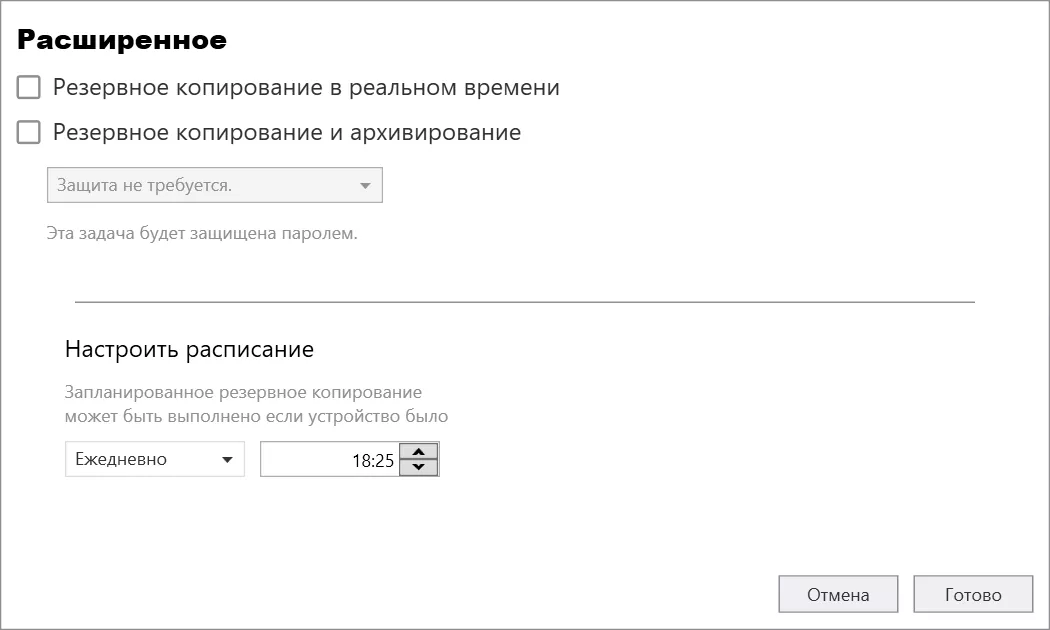Increase schedule time with up arrow
Screen dimensions: 1050x630
pos(419,451)
